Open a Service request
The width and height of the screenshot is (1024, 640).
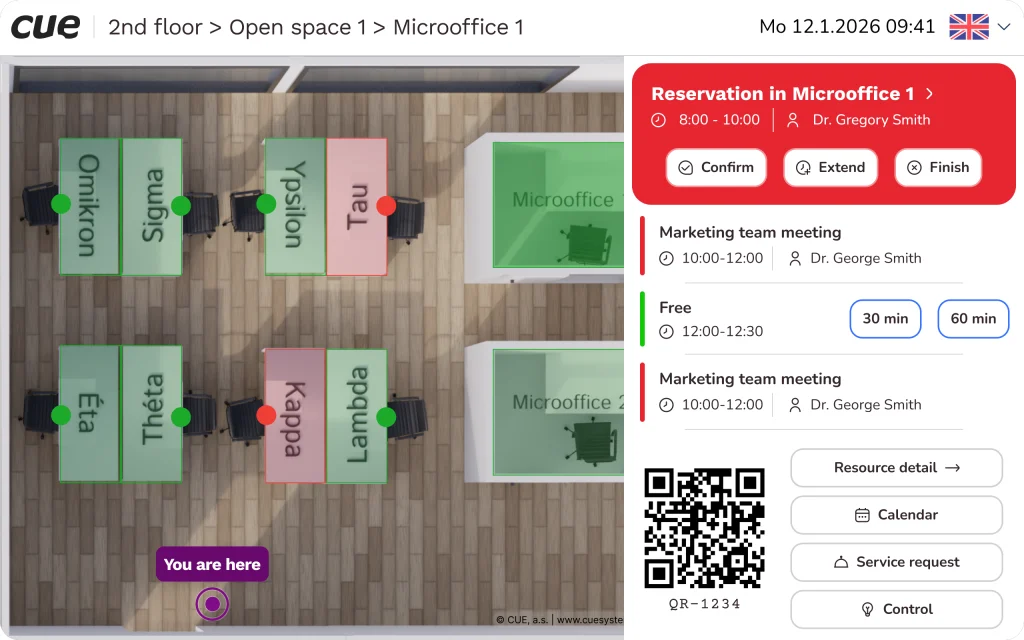896,562
